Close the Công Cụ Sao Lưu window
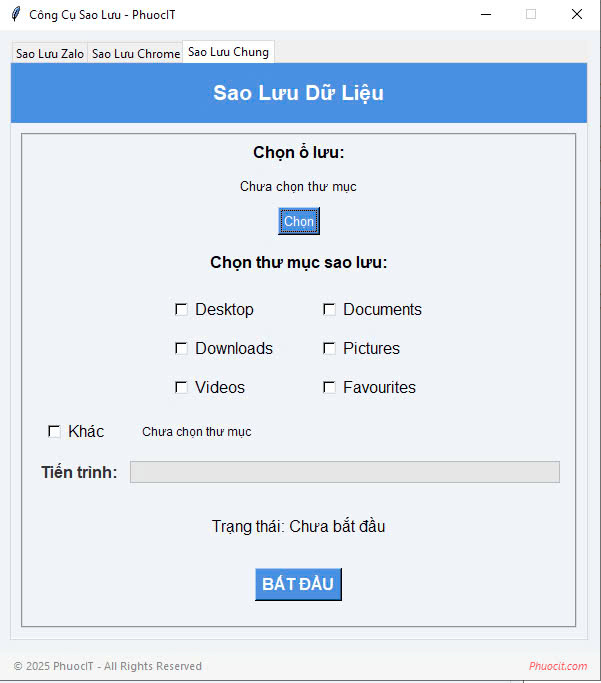Image resolution: width=601 pixels, height=683 pixels. click(577, 14)
